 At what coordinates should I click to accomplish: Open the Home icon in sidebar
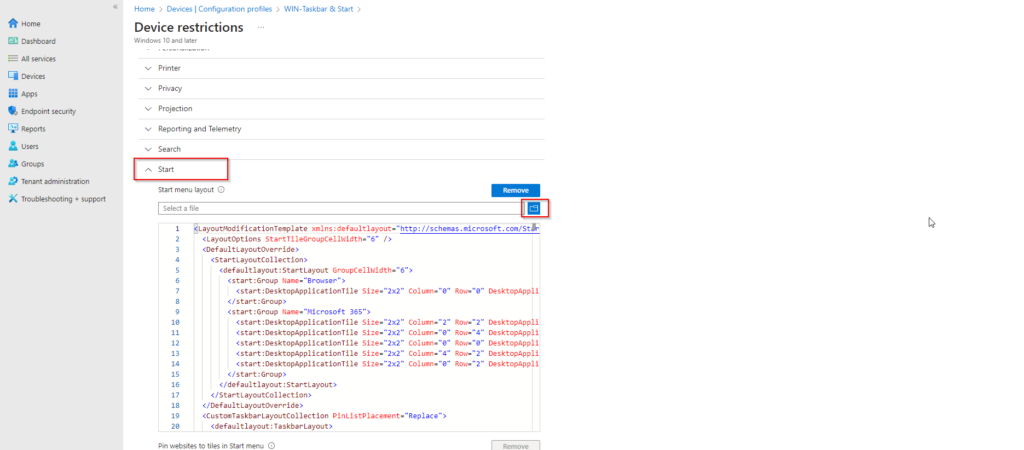pos(13,24)
